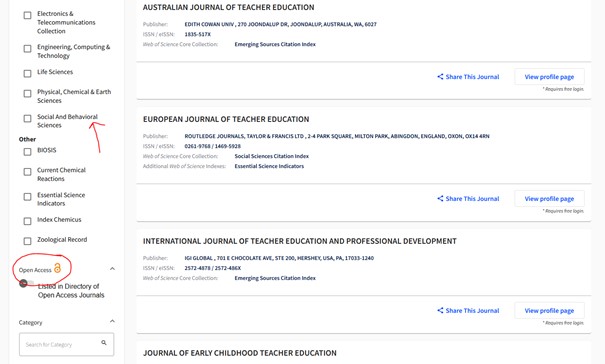The height and width of the screenshot is (364, 605).
Task: Select the Zoological Record checkbox
Action: (x=27, y=241)
